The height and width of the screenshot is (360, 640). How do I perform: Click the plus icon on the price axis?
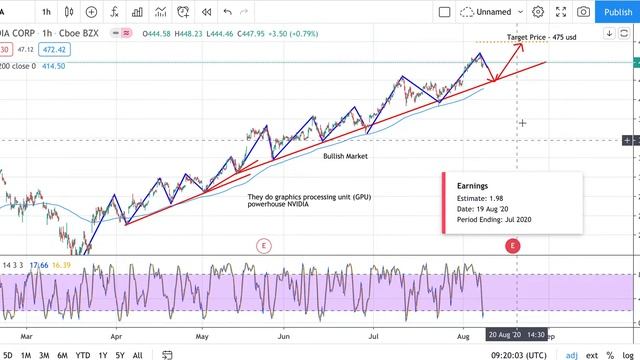tap(627, 140)
